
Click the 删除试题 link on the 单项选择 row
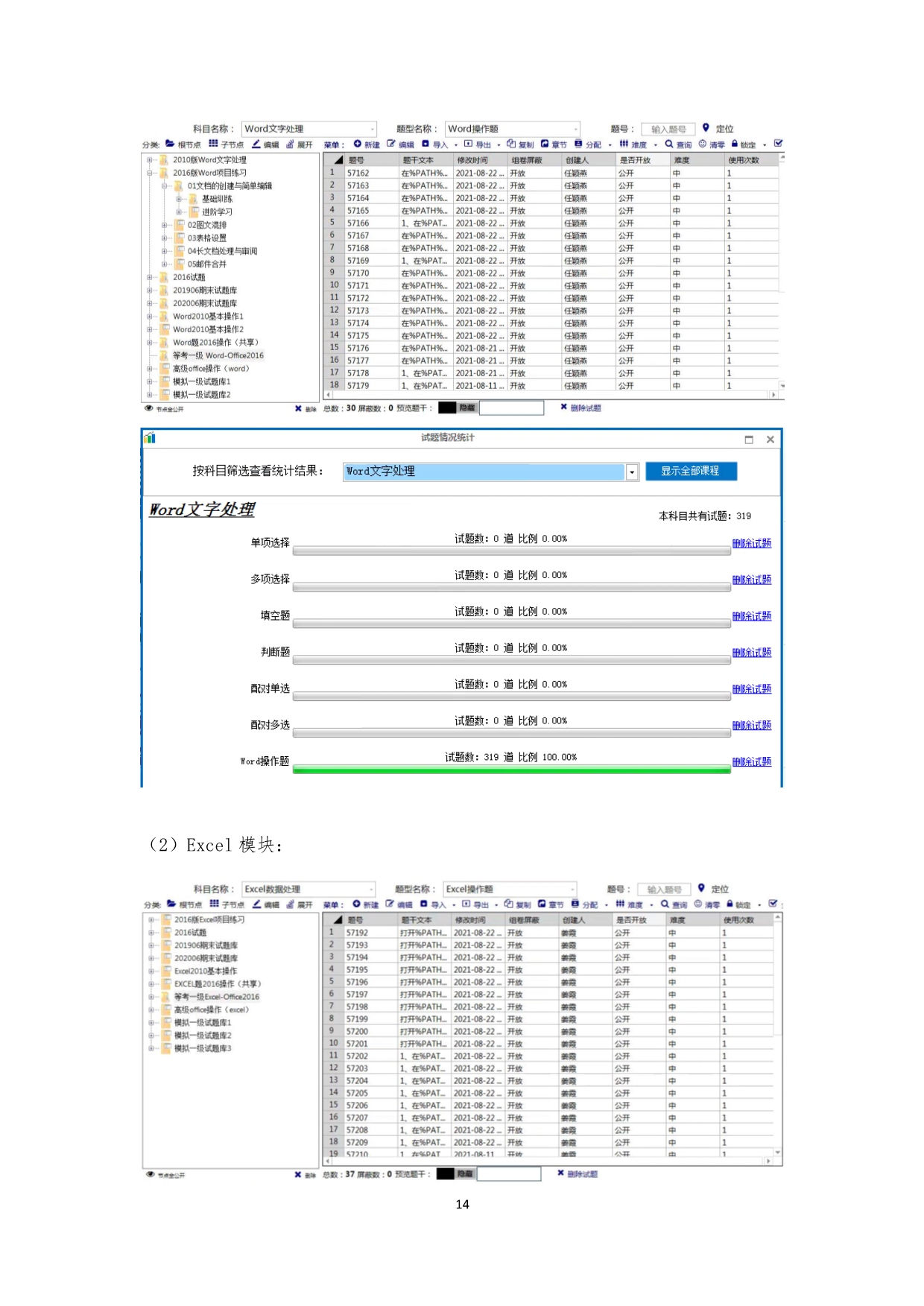point(752,543)
